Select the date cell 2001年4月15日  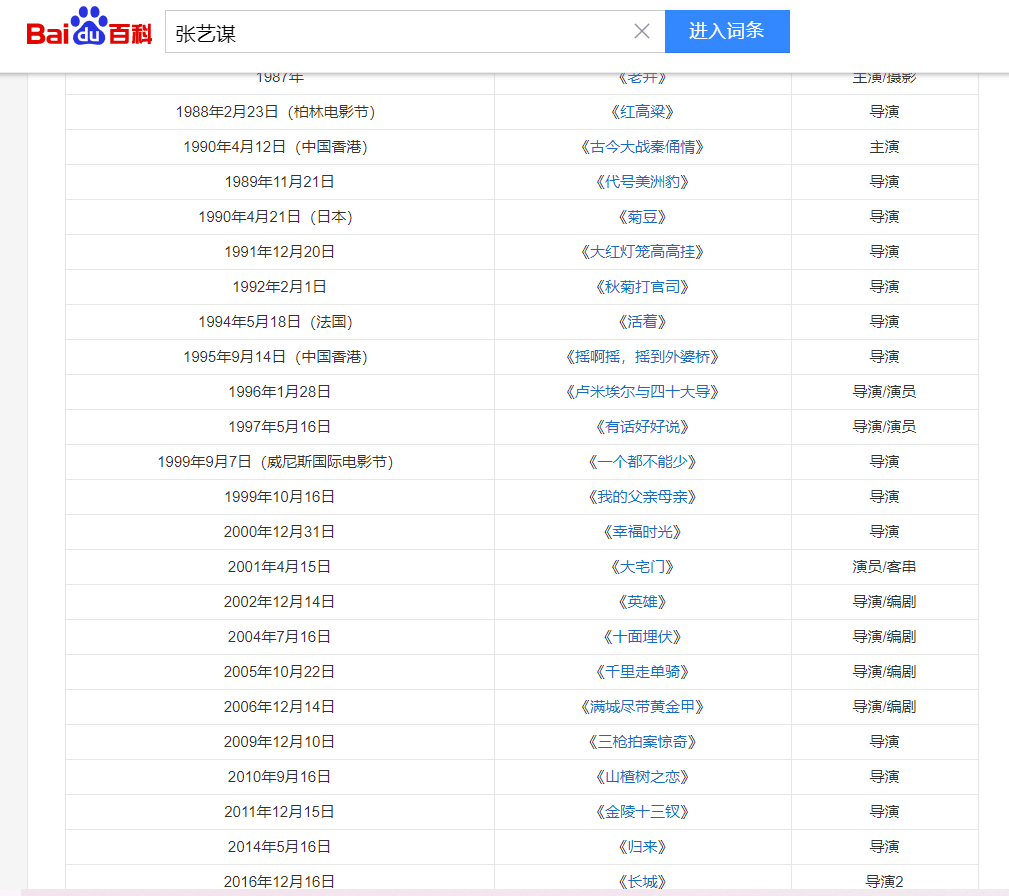pyautogui.click(x=279, y=566)
